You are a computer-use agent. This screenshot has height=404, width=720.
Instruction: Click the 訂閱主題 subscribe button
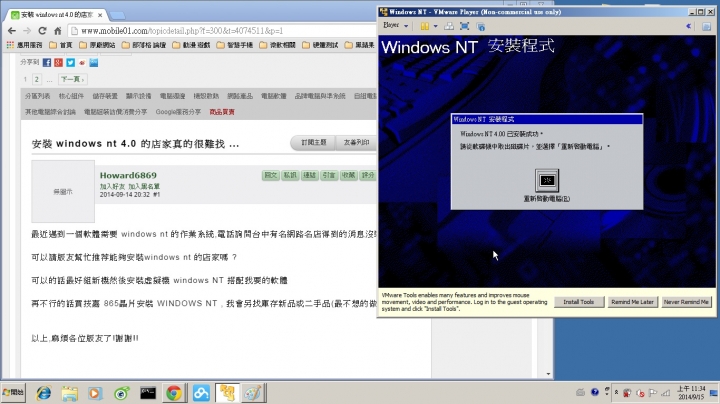pos(314,143)
